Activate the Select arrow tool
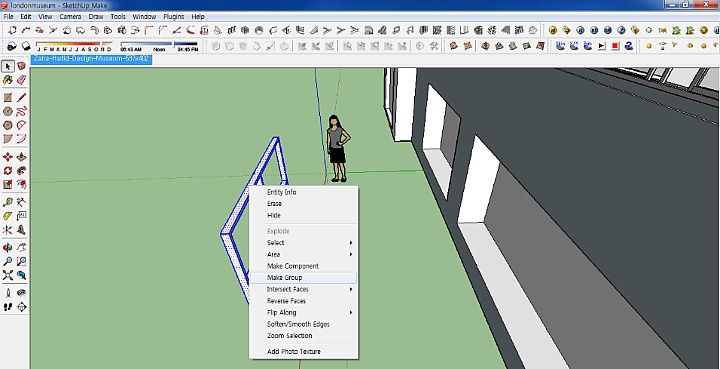720x369 pixels. (x=8, y=67)
